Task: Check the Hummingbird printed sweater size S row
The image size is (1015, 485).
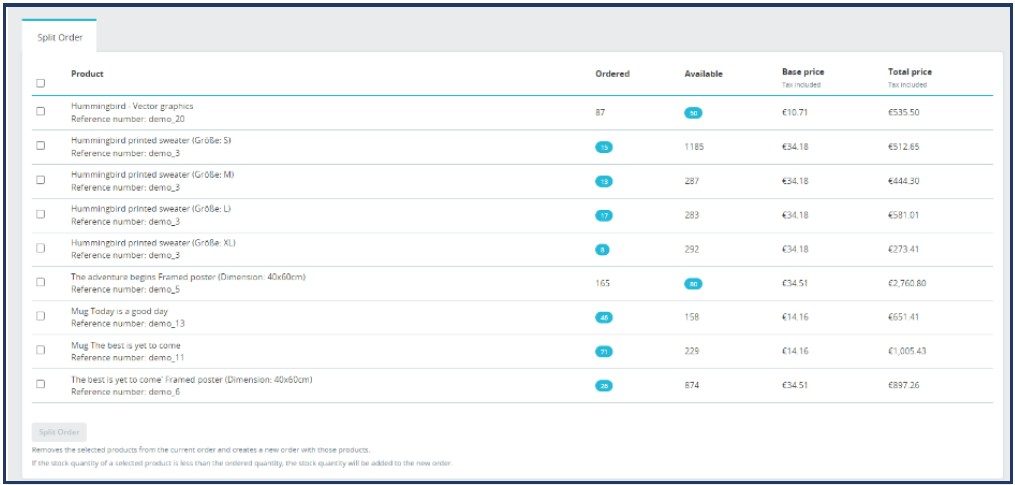Action: [x=41, y=146]
